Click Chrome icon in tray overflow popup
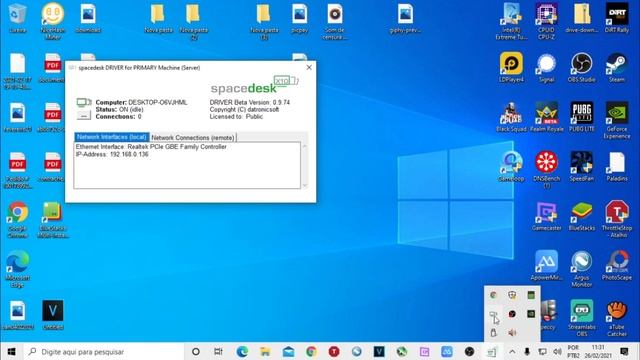This screenshot has width=640, height=360. pyautogui.click(x=493, y=295)
